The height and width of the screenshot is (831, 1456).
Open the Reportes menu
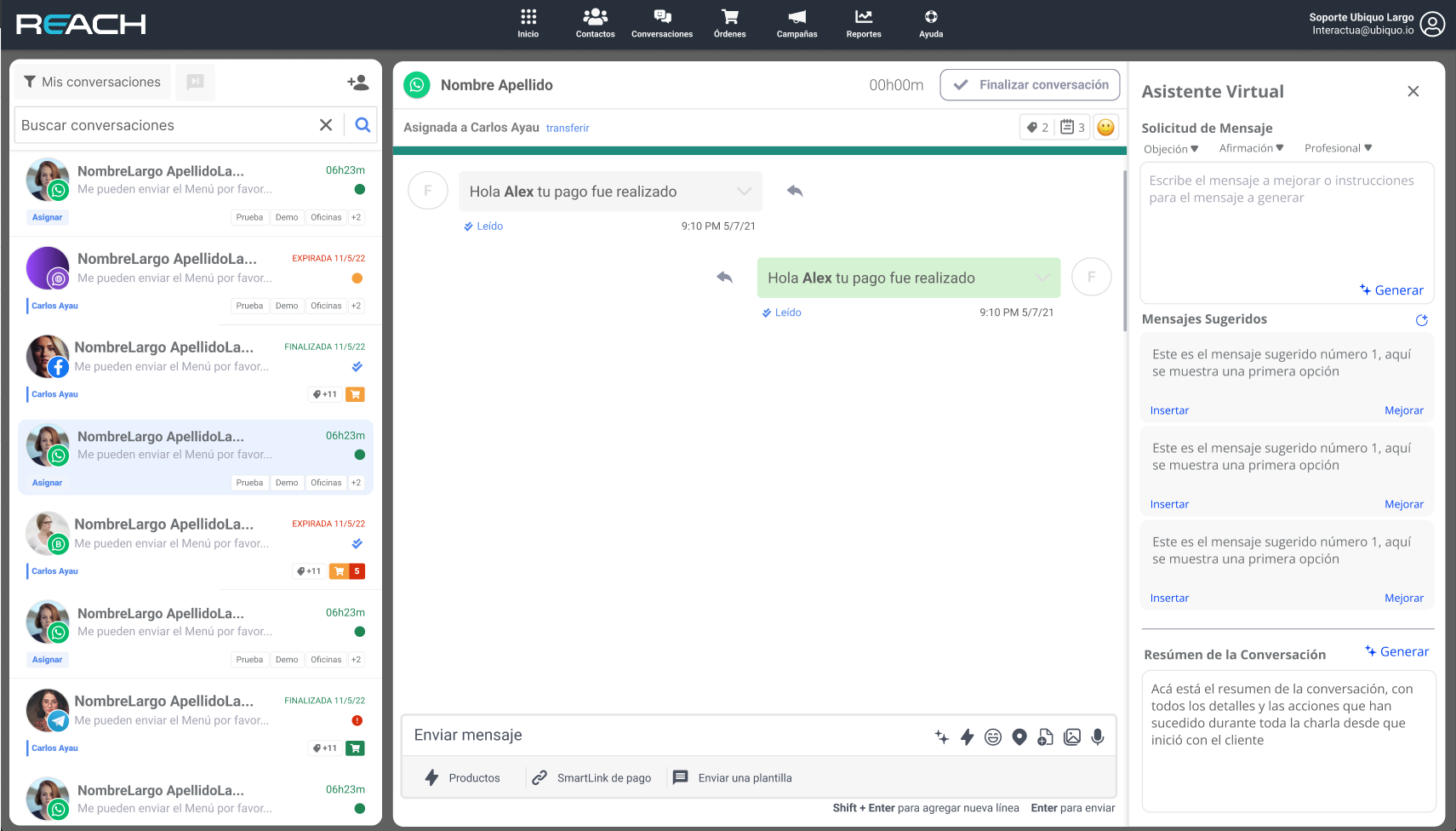point(864,24)
